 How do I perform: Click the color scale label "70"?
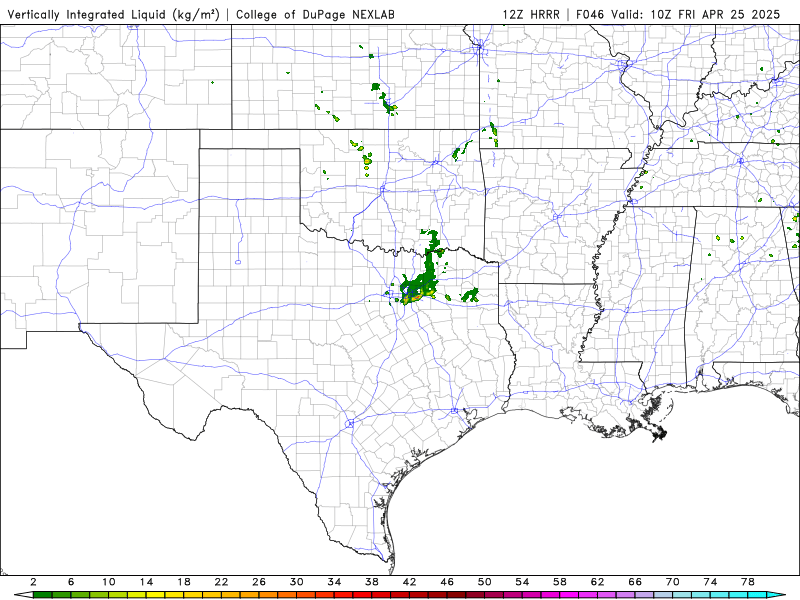click(x=672, y=582)
